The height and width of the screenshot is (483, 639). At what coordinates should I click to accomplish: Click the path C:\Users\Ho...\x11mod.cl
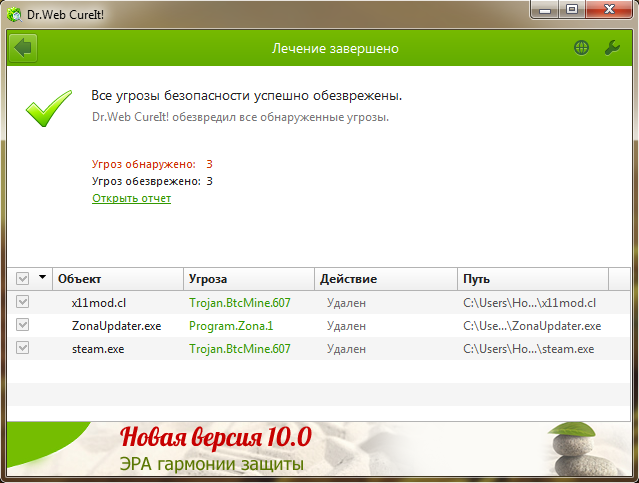[x=529, y=303]
